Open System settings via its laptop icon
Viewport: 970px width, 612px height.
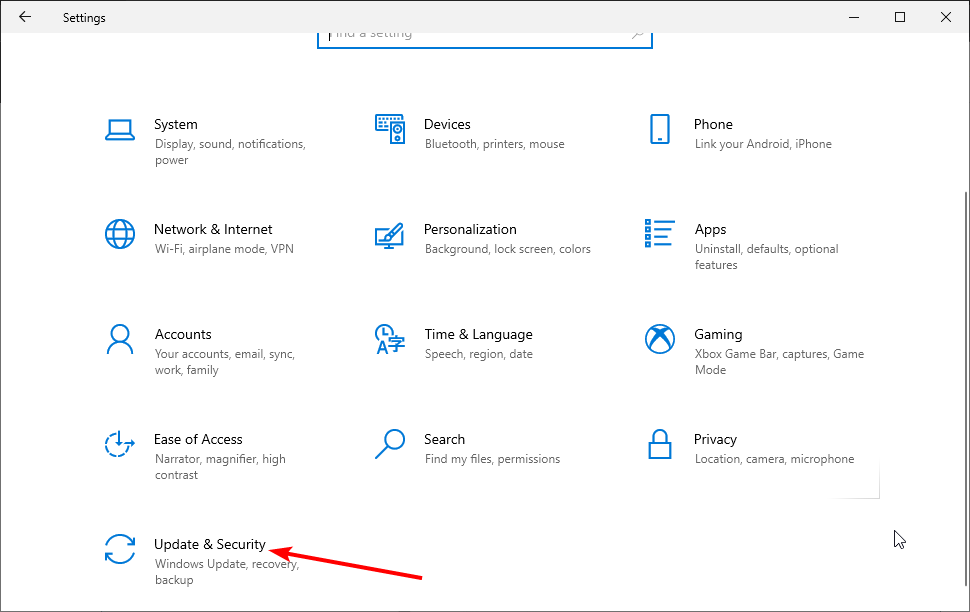pos(120,130)
